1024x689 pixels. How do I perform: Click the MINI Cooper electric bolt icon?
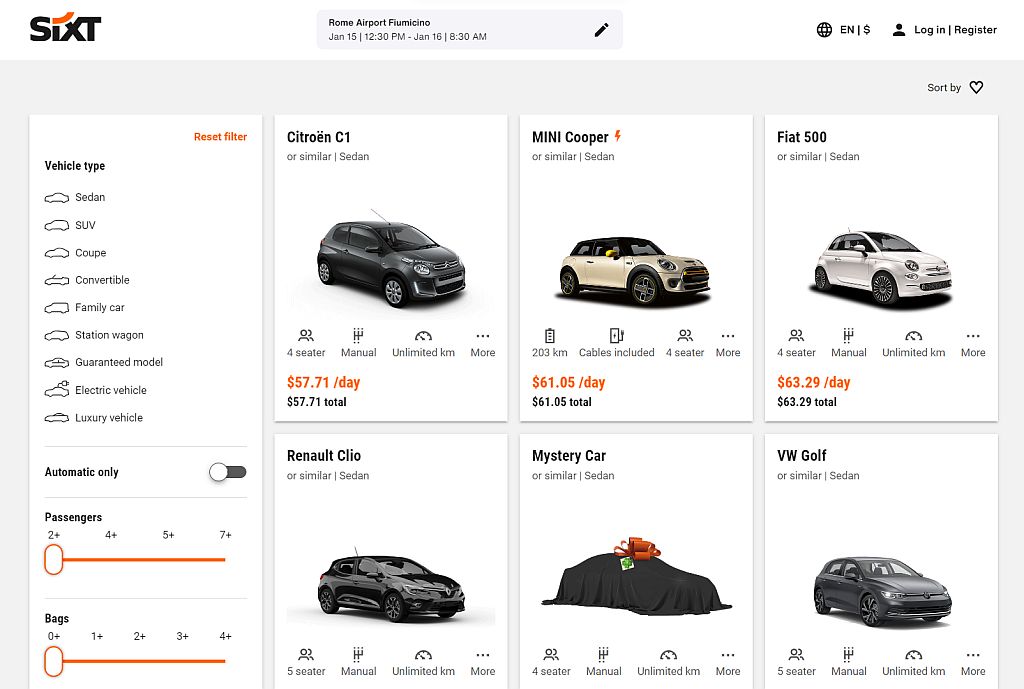(617, 136)
